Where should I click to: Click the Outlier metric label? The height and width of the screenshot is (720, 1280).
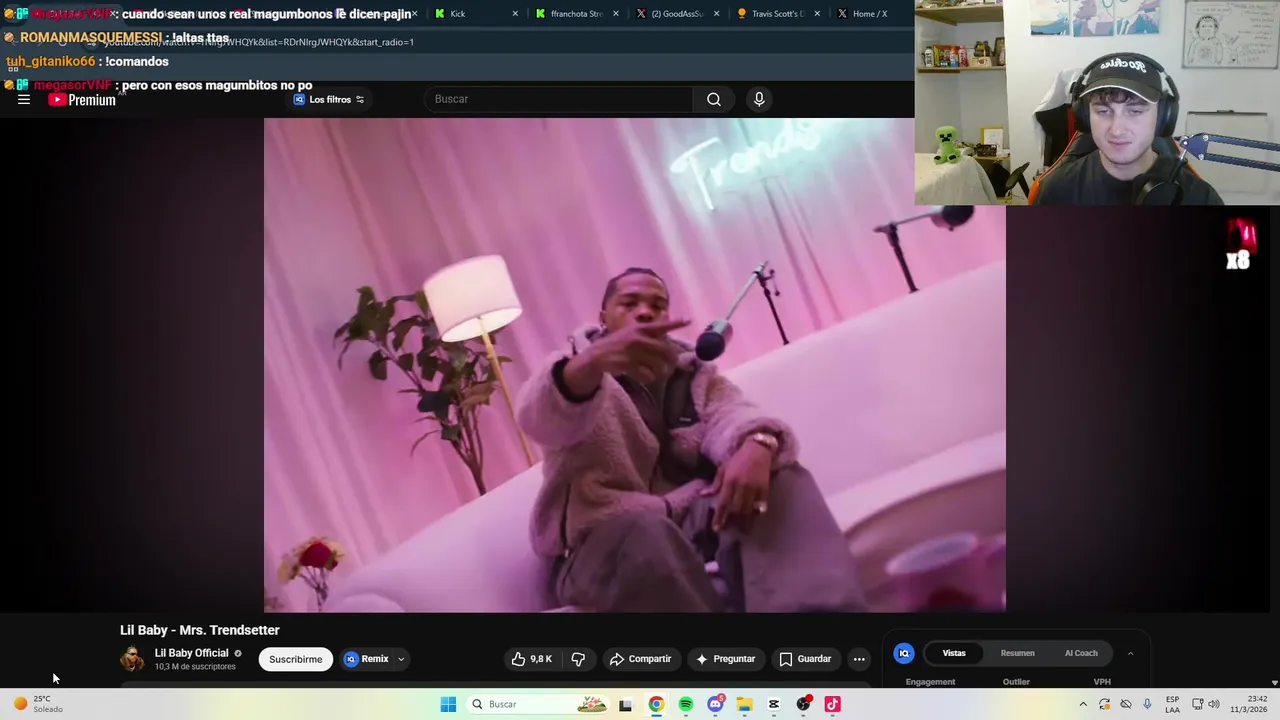click(x=1016, y=682)
